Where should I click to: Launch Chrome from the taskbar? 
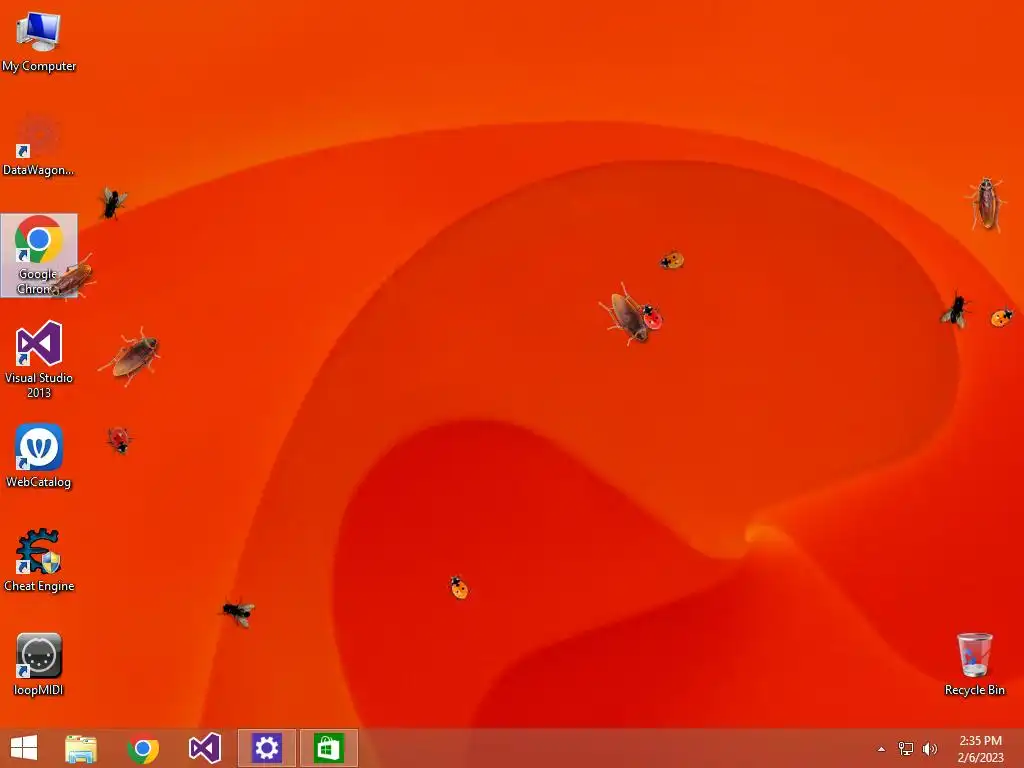pos(143,748)
